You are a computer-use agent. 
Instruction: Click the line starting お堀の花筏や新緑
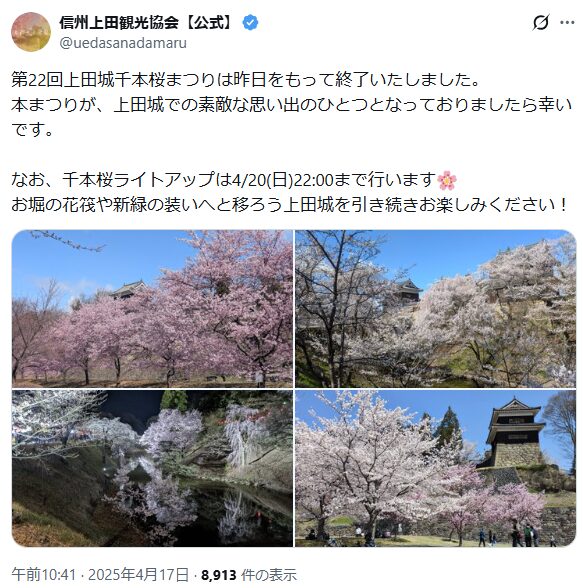pos(289,205)
